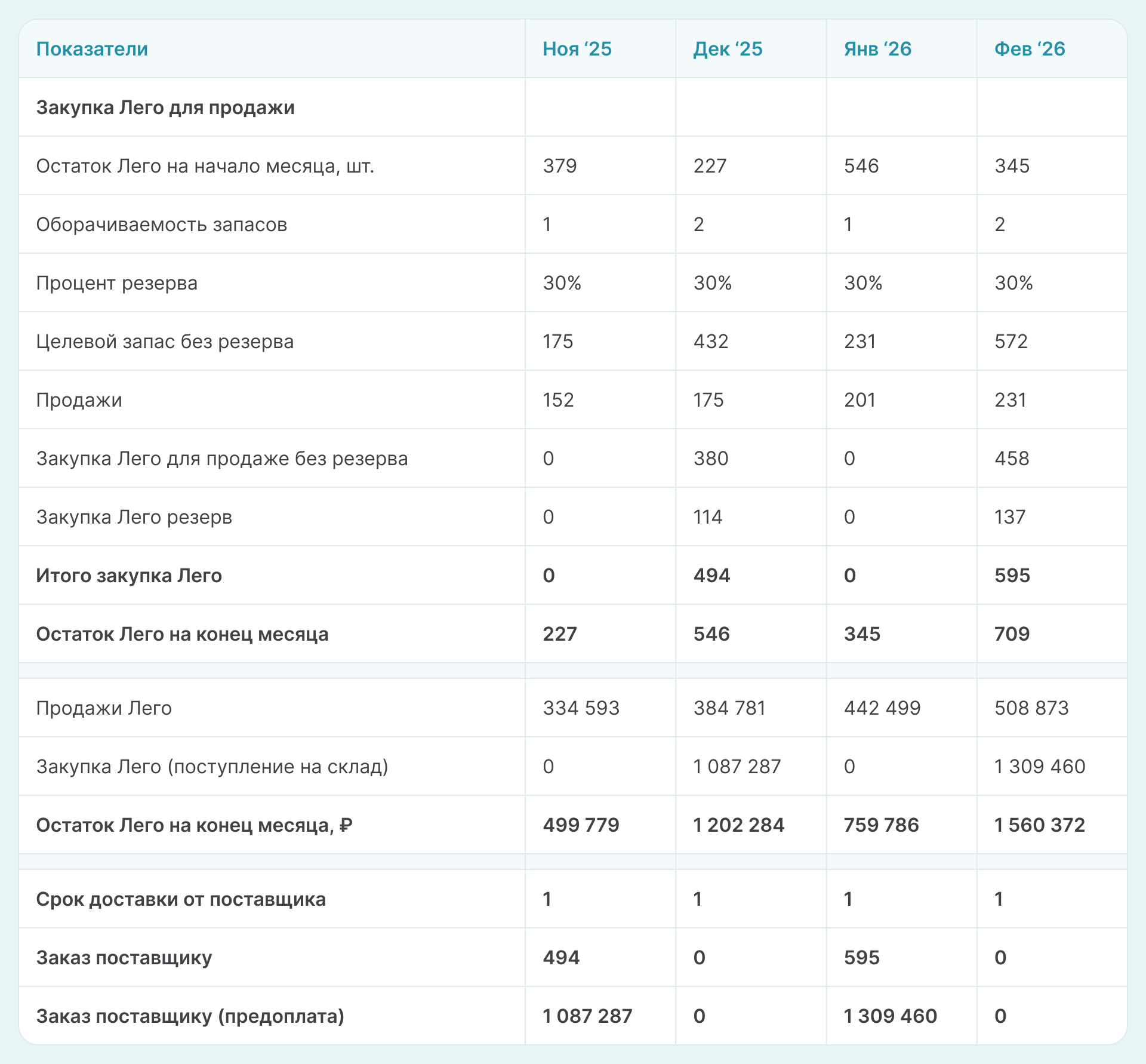The width and height of the screenshot is (1146, 1064).
Task: Click the value 380 in Закупка без резерва row
Action: pos(711,459)
